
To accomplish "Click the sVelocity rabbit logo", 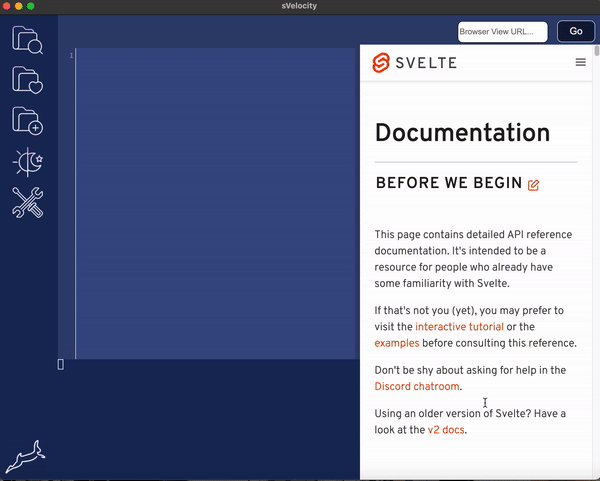I will coord(25,456).
